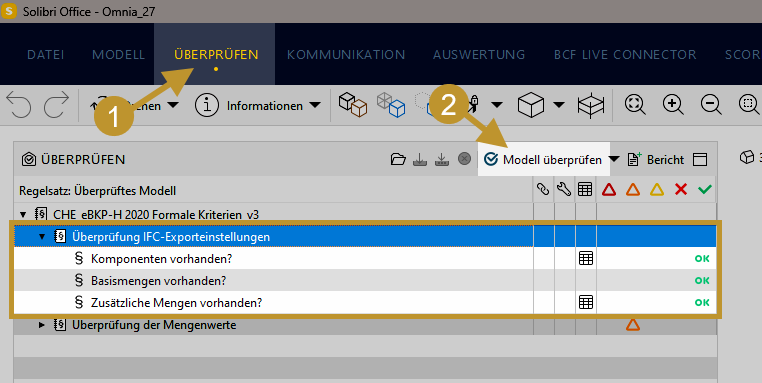The width and height of the screenshot is (762, 383).
Task: Select rule Basismengen vorhanden?
Action: [x=365, y=280]
